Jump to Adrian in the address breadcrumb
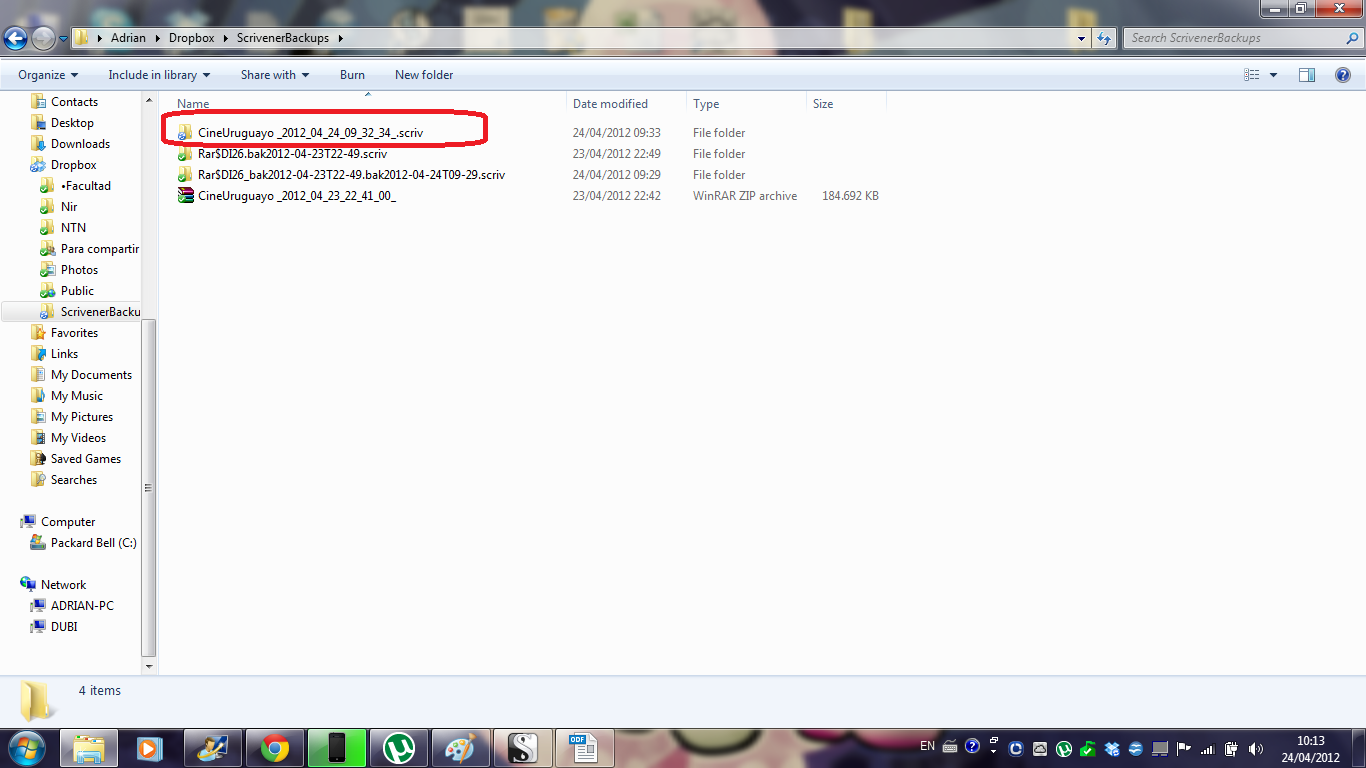1366x768 pixels. click(128, 38)
